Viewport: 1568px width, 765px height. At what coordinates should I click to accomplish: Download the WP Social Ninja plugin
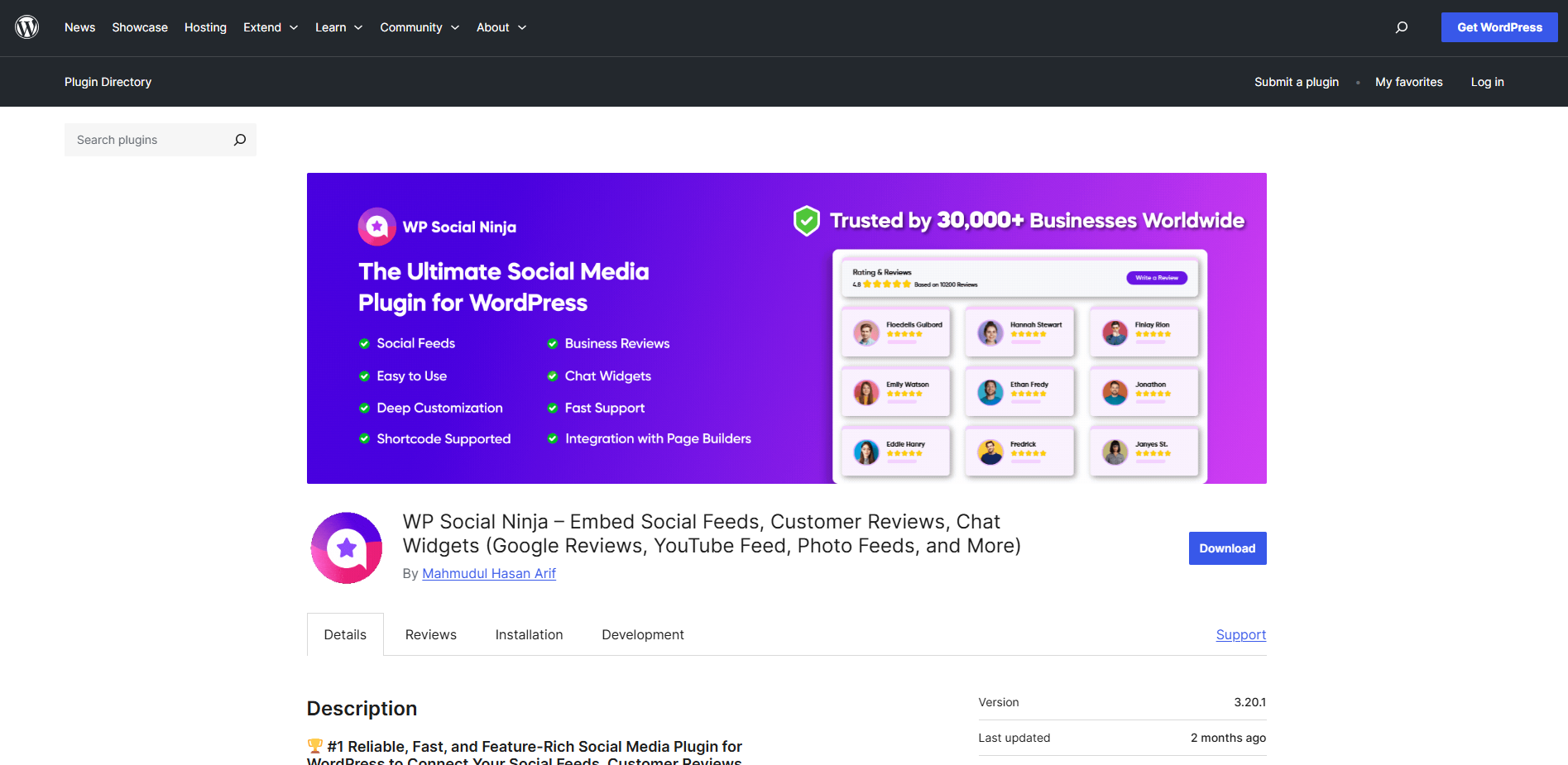[x=1227, y=548]
